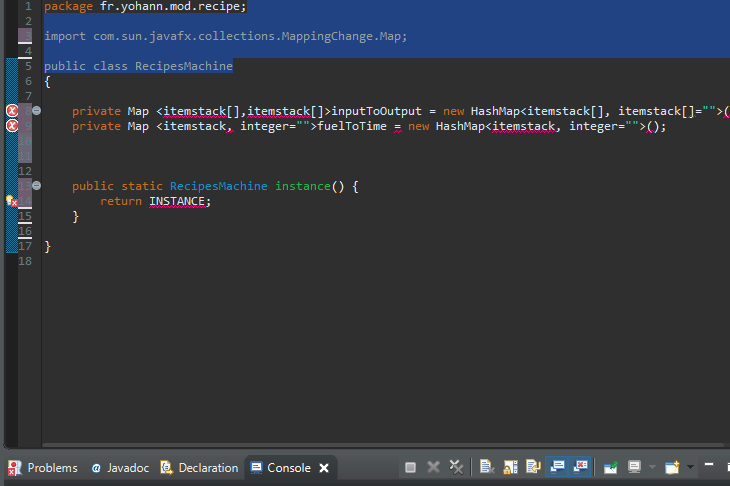
Task: Open the dropdown arrow beside Open Console
Action: click(x=689, y=467)
